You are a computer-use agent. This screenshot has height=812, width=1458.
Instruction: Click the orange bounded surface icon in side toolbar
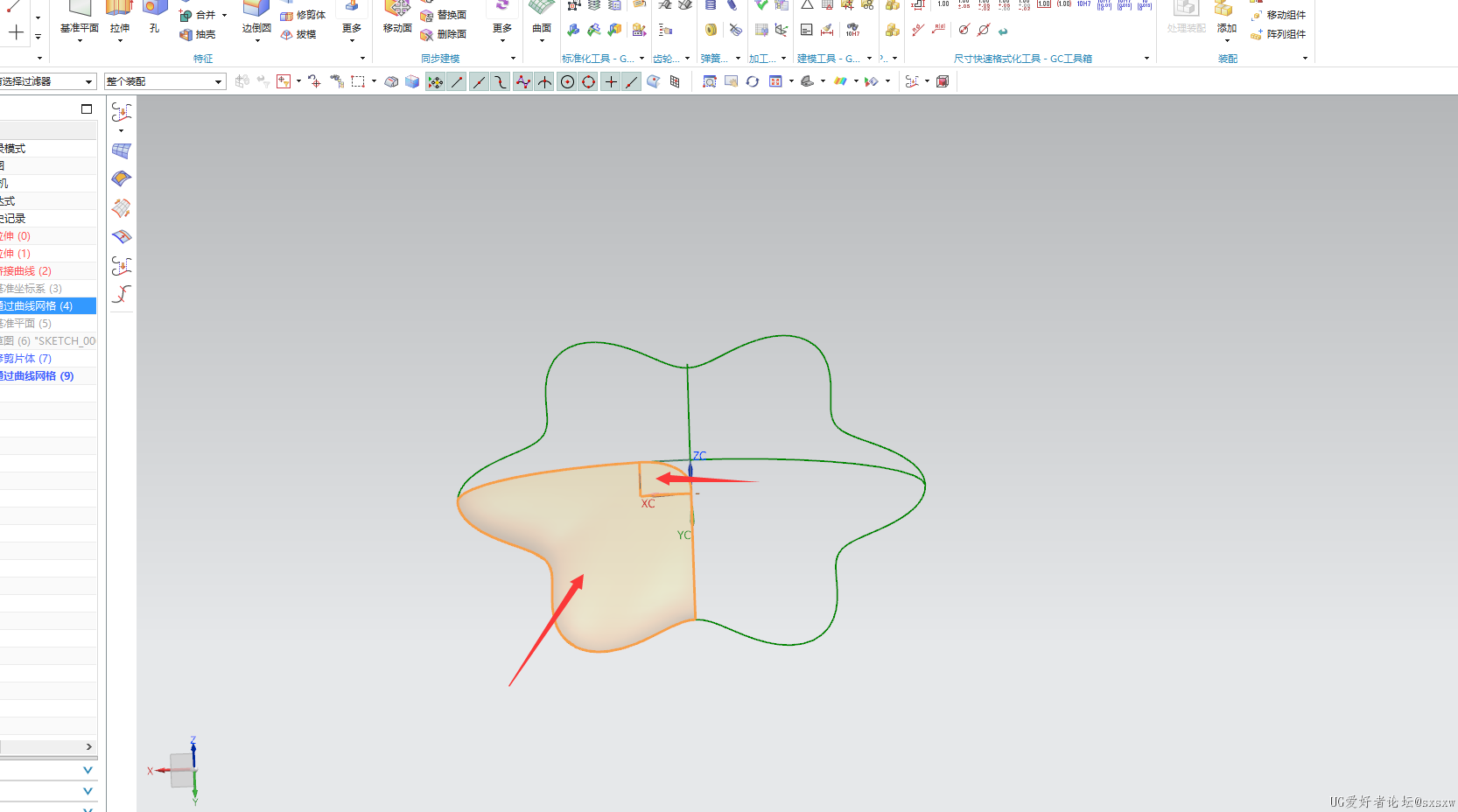[122, 178]
